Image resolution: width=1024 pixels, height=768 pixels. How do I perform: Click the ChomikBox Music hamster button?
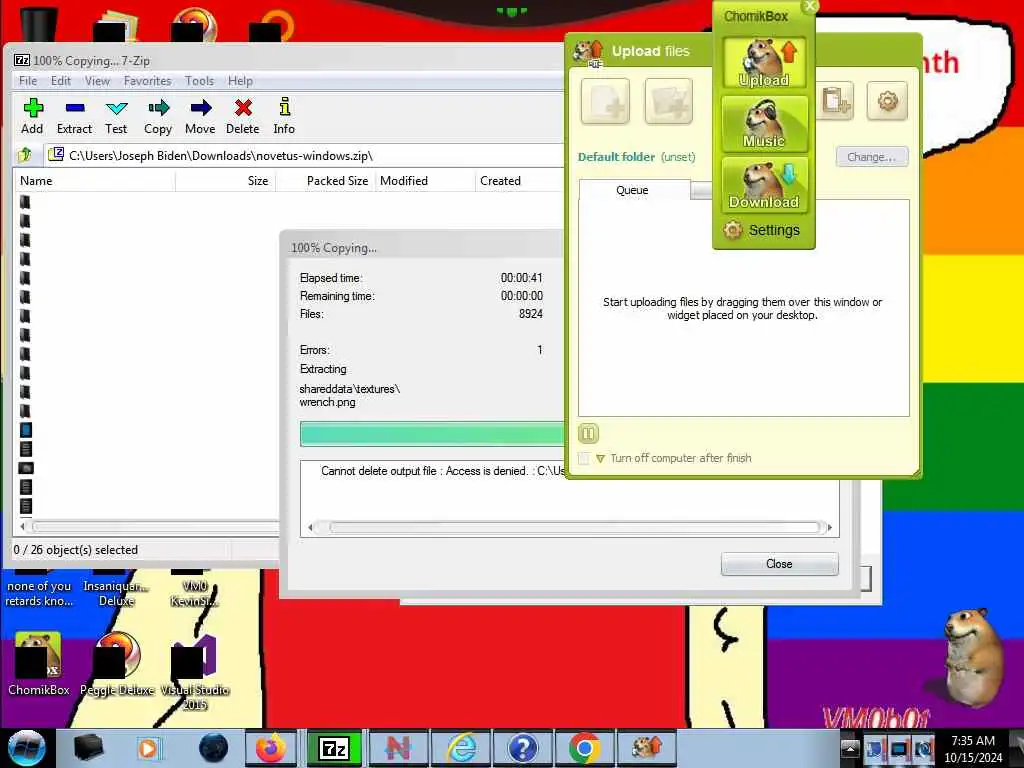(764, 123)
